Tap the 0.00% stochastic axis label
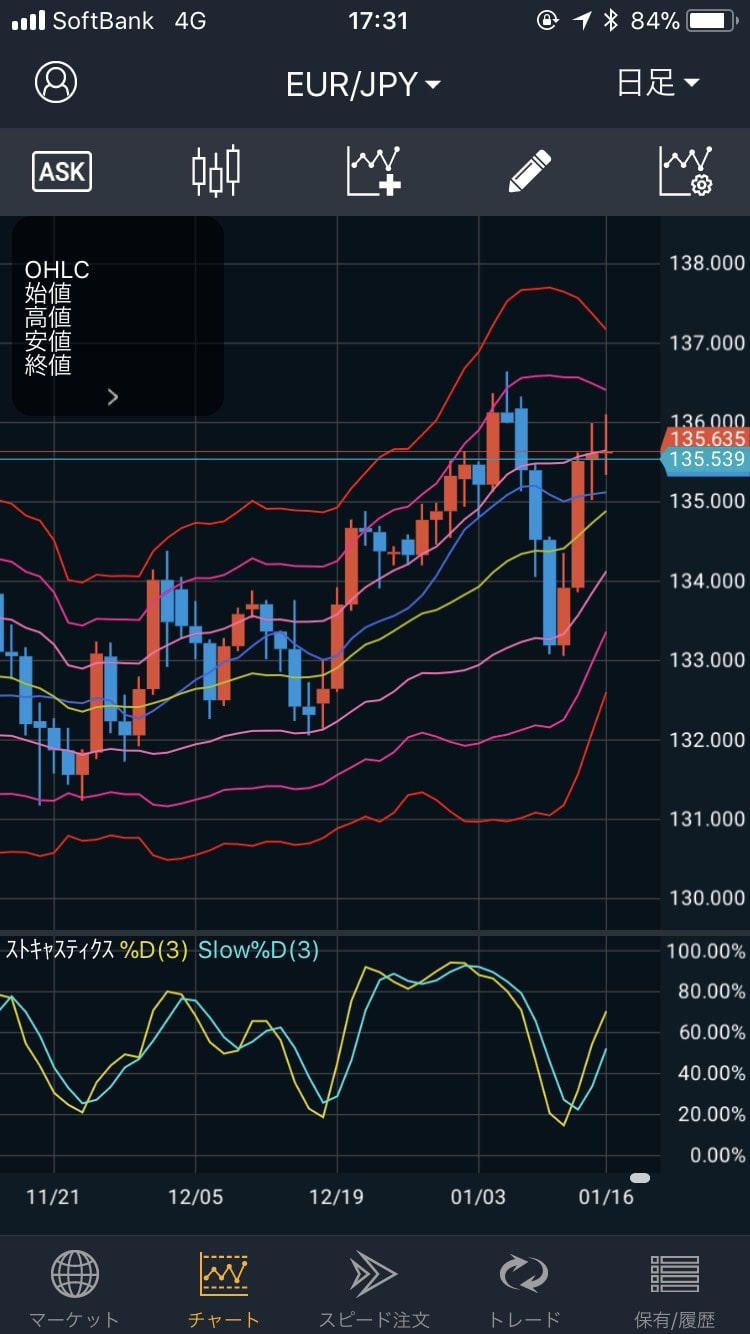Screen dimensions: 750x1334 pyautogui.click(x=717, y=1155)
